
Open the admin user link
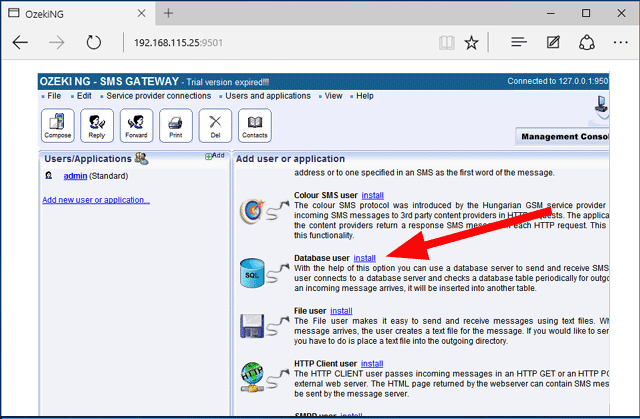75,176
